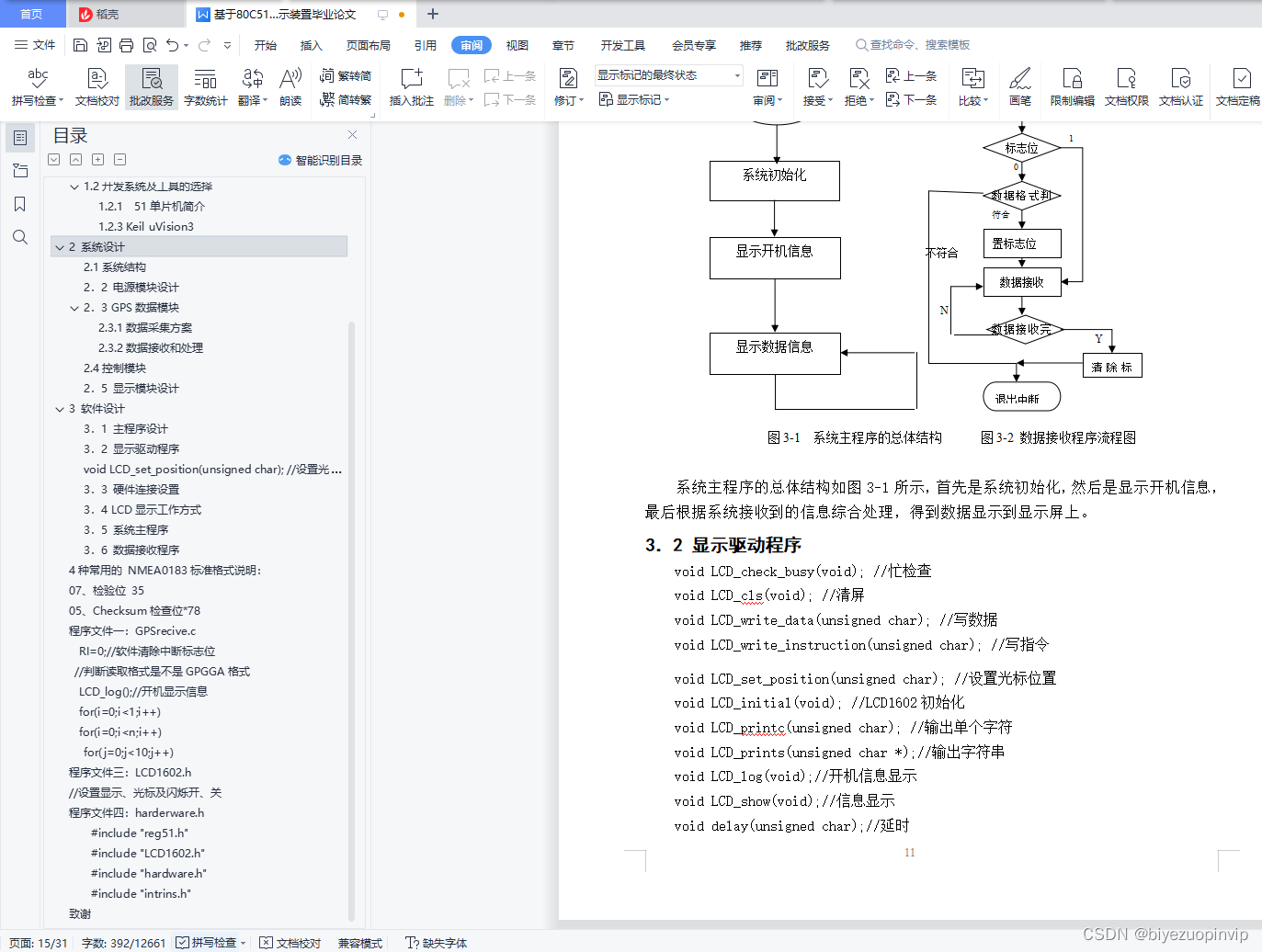Jump to 3.2 显示驱动程序 in outline

[131, 449]
